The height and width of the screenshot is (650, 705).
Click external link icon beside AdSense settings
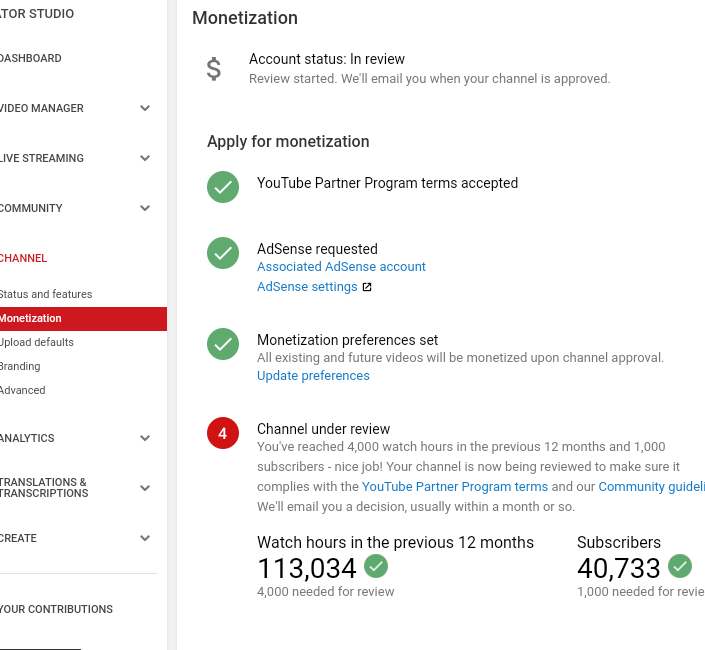pos(367,287)
